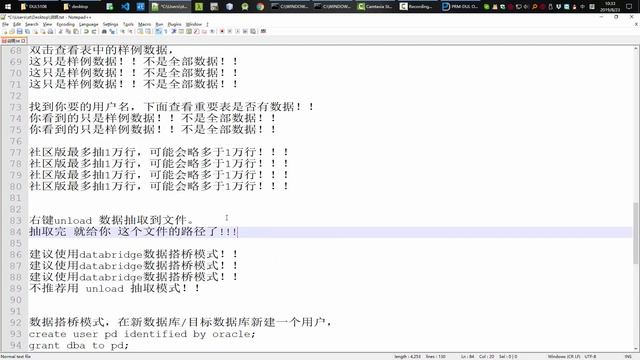Open the ? help menu
640x360 pixels.
click(207, 24)
